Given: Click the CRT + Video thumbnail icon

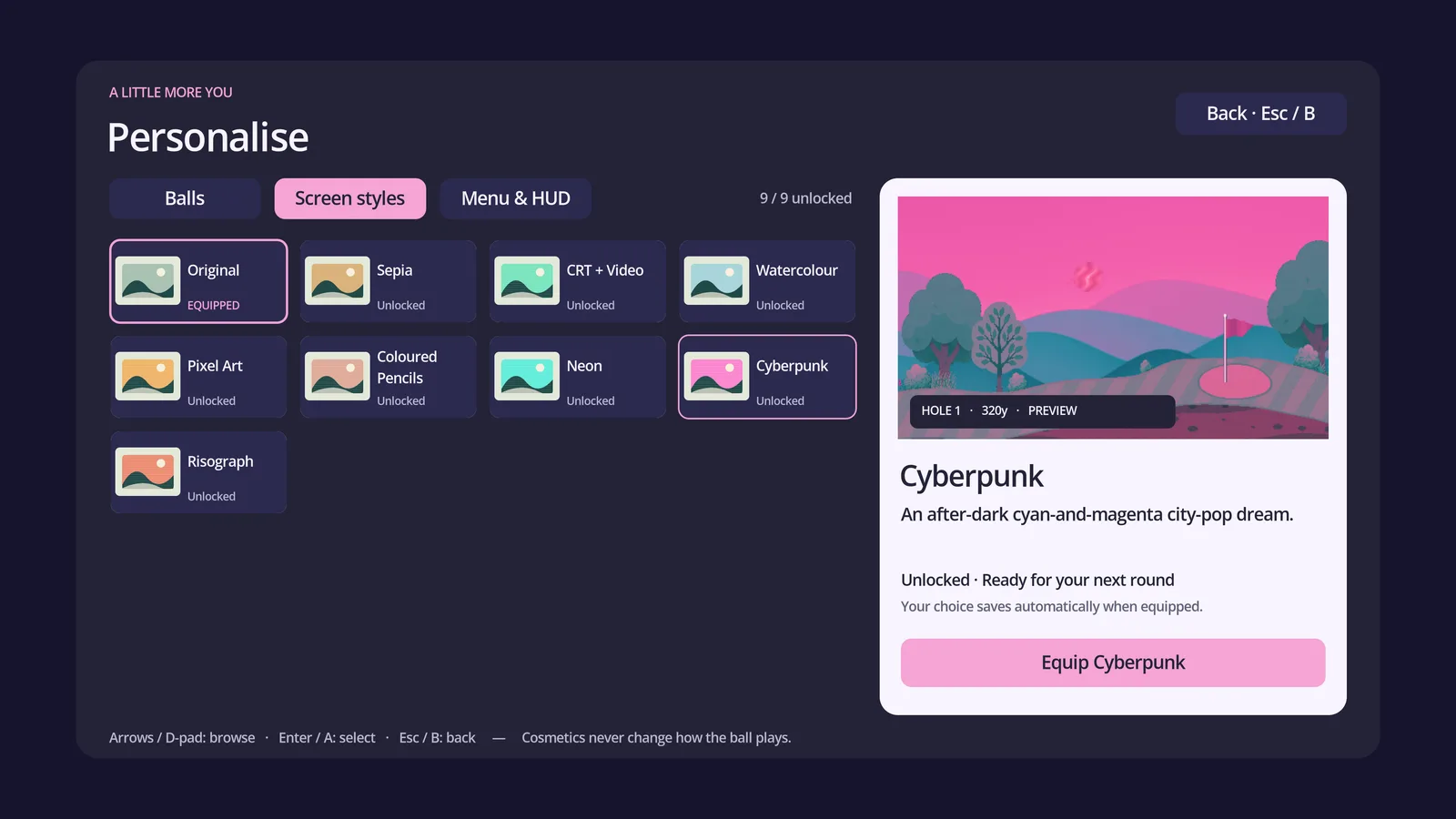Looking at the screenshot, I should tap(527, 280).
